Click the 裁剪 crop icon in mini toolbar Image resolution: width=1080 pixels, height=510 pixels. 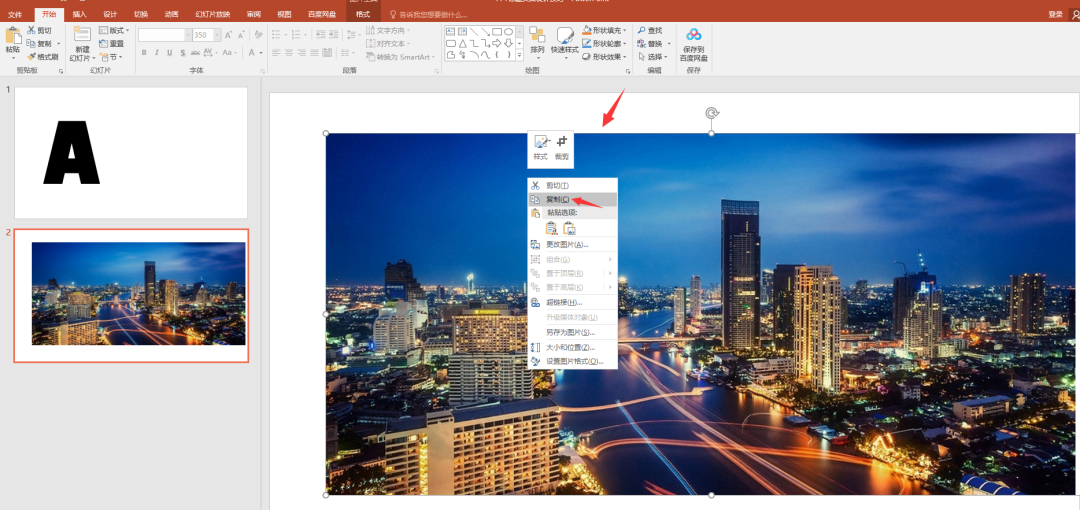[x=562, y=142]
